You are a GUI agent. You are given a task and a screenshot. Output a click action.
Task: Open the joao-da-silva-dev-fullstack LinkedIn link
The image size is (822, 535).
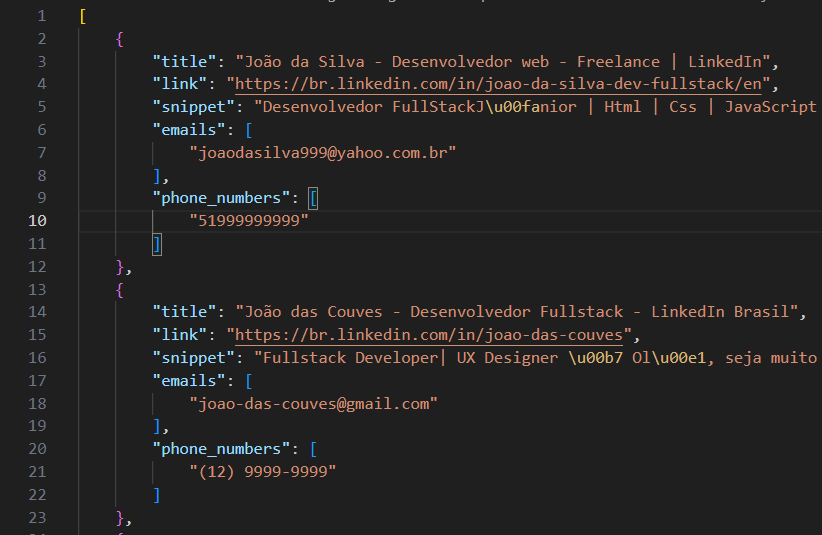(x=498, y=84)
